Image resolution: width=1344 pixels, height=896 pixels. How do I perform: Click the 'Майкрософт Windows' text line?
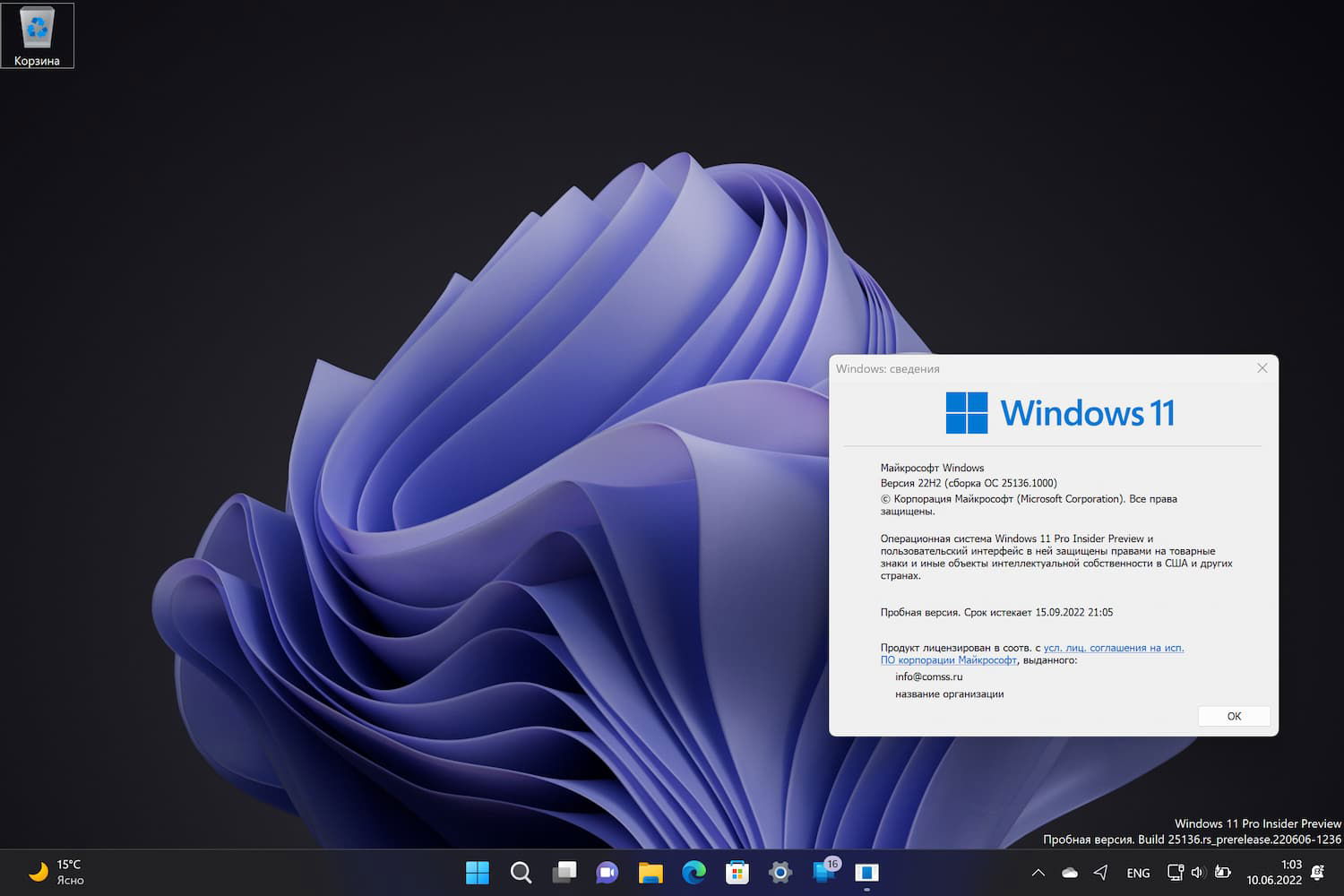(x=932, y=468)
